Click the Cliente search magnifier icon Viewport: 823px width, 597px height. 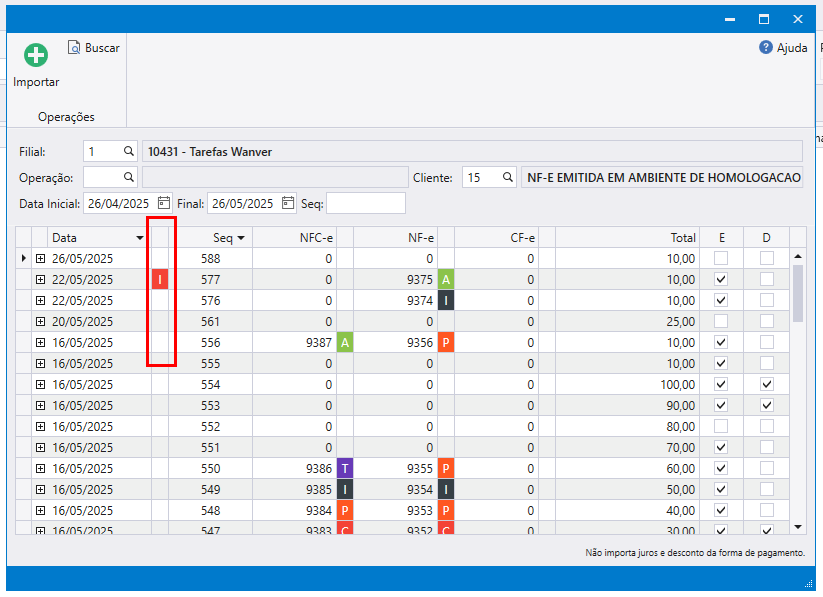[507, 177]
